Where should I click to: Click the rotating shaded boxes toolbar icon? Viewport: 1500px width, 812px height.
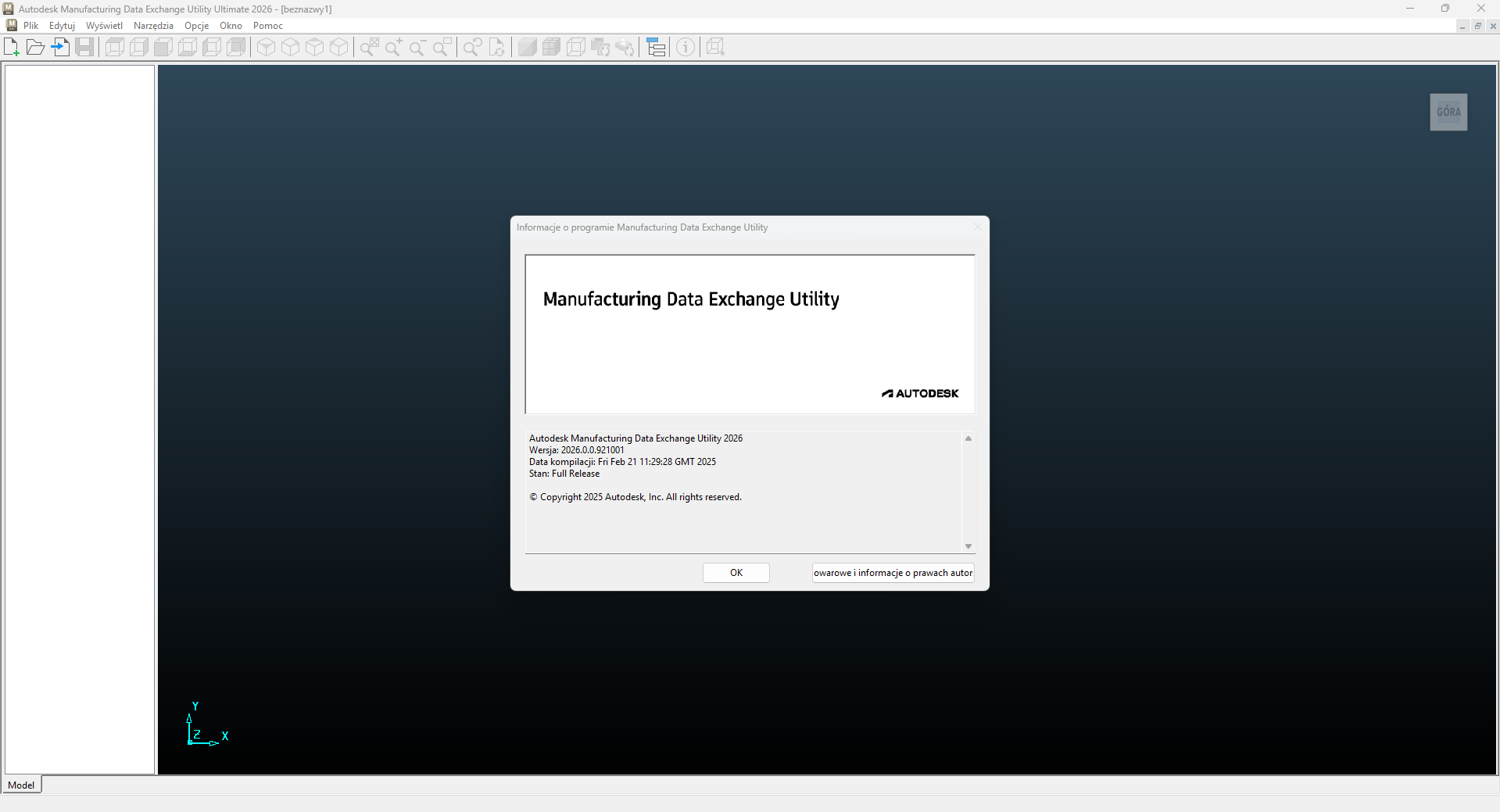pyautogui.click(x=600, y=48)
